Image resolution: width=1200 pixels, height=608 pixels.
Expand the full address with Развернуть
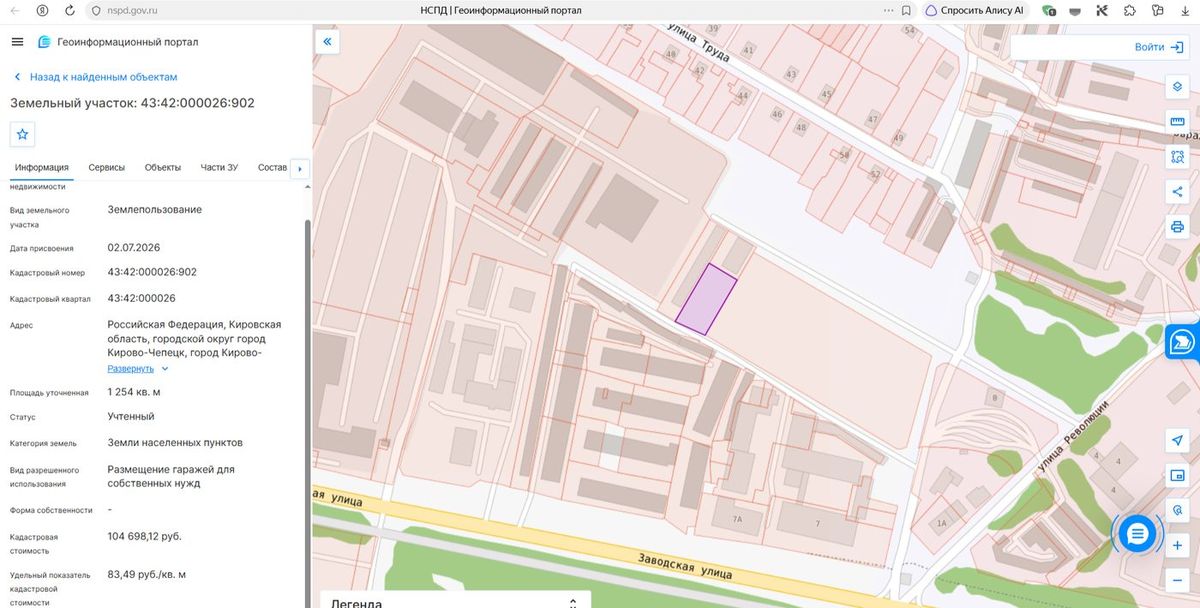pos(138,368)
